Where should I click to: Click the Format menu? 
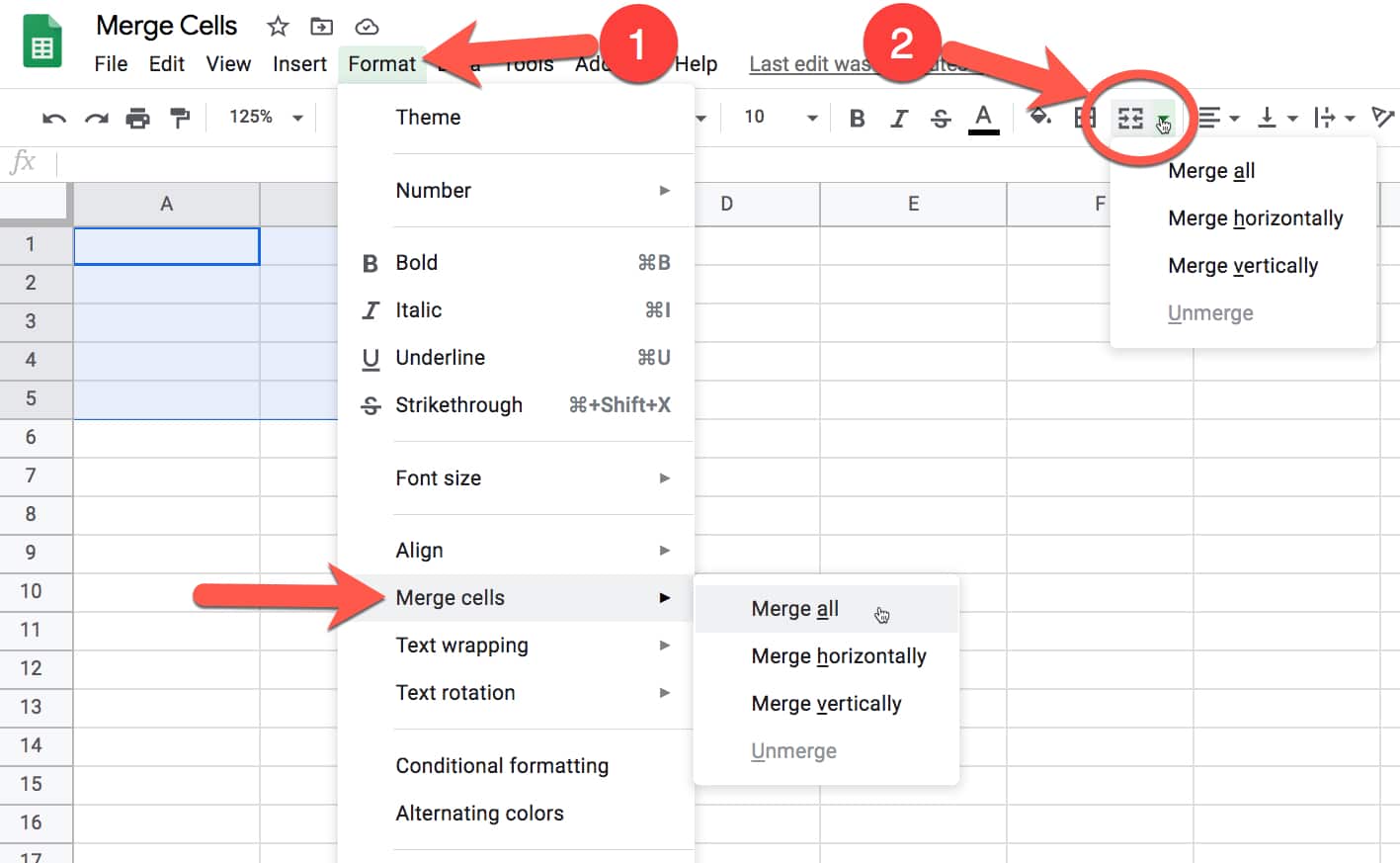(x=382, y=64)
